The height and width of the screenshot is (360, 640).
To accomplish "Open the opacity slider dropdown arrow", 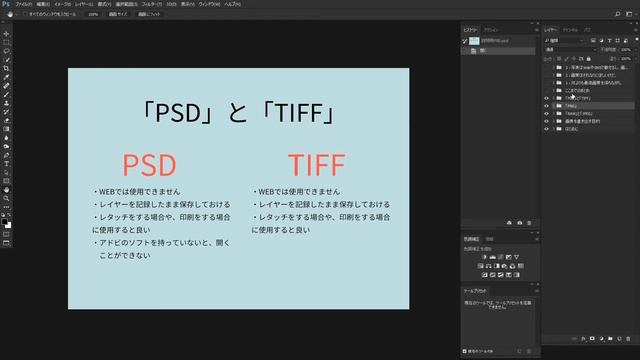I will tap(635, 50).
